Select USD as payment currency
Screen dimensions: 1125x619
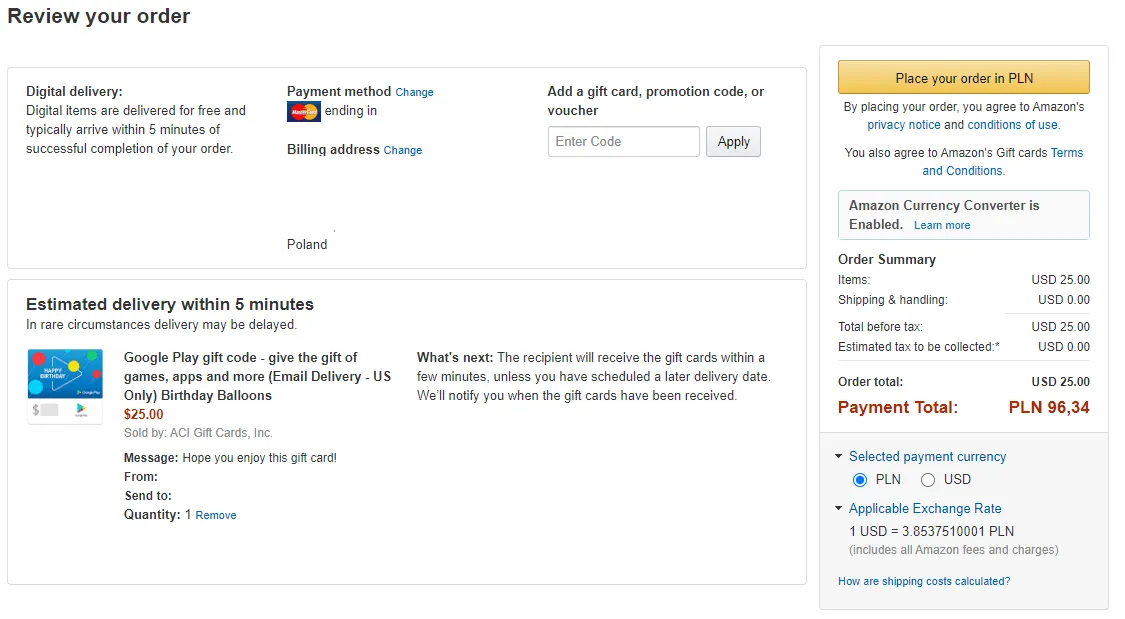tap(928, 480)
